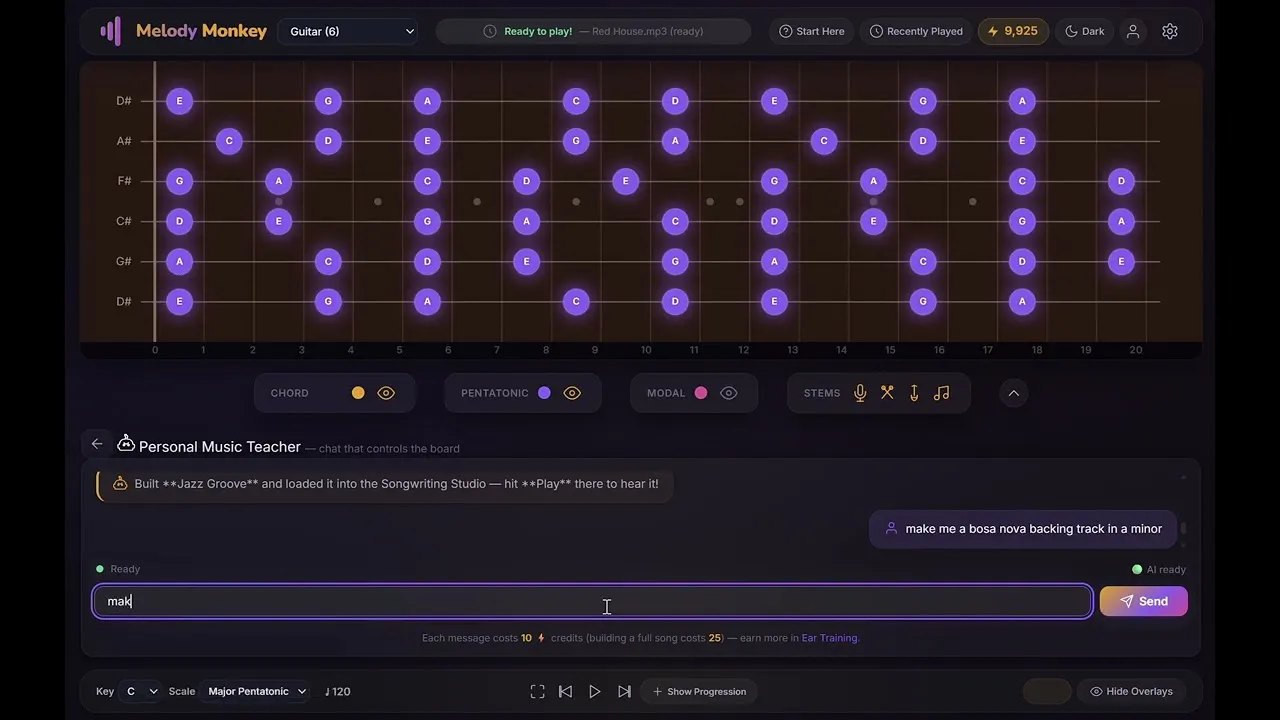Click the E note on F# string fret 10
1280x720 pixels.
pos(625,181)
